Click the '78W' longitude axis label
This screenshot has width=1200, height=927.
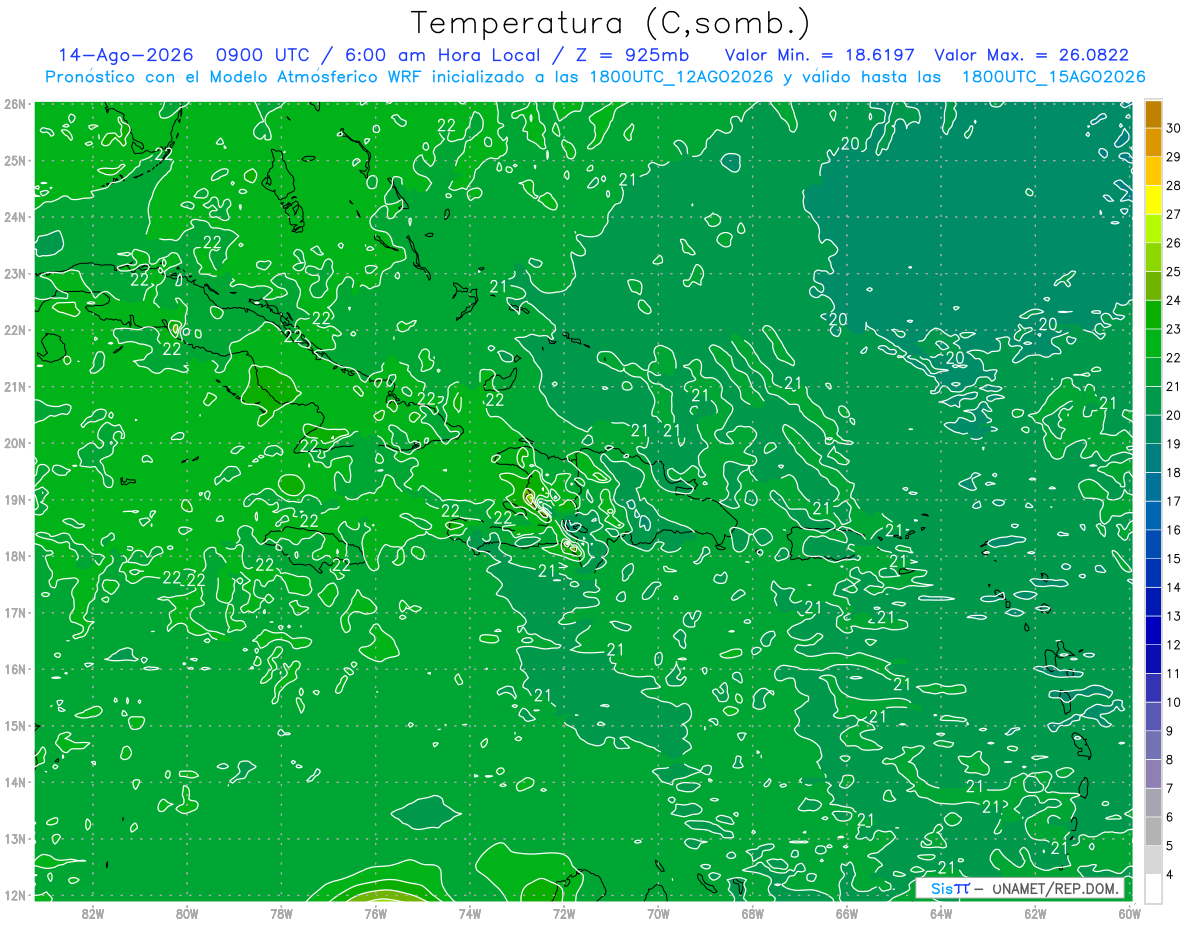click(x=281, y=913)
